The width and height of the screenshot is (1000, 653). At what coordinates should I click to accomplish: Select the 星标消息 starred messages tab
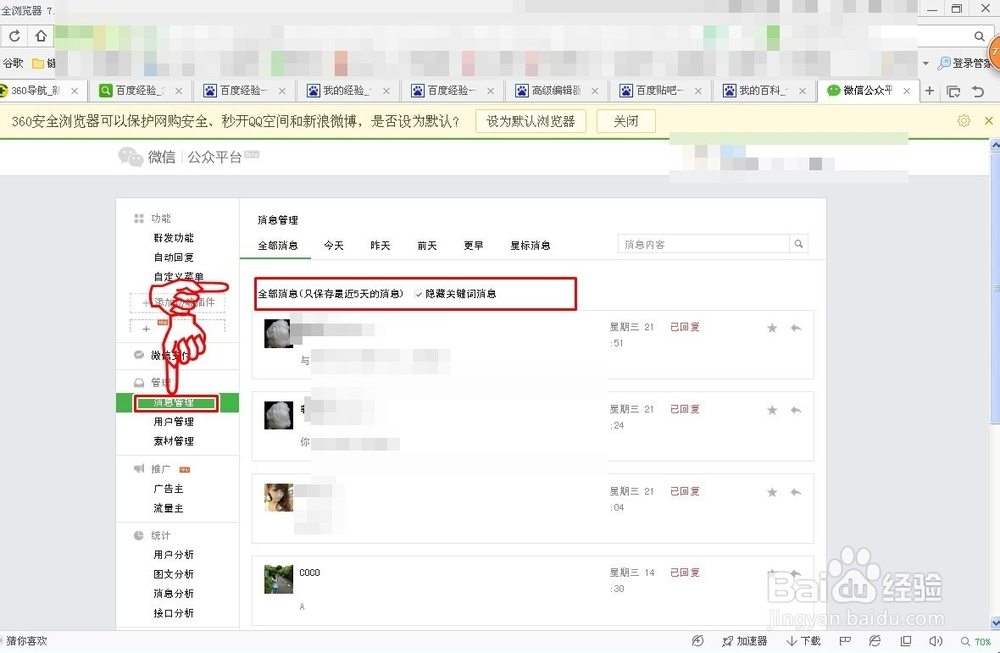pyautogui.click(x=530, y=245)
